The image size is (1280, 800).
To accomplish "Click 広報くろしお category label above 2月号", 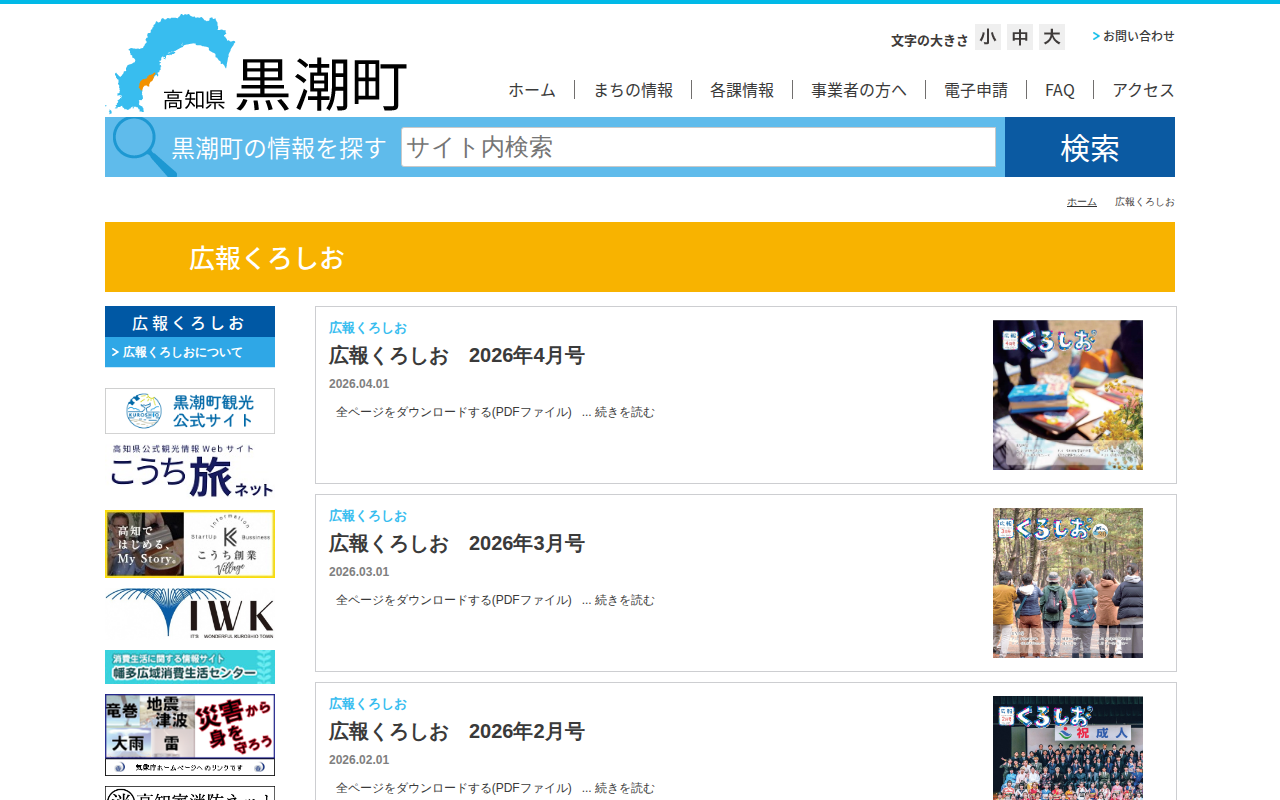I will [x=368, y=704].
